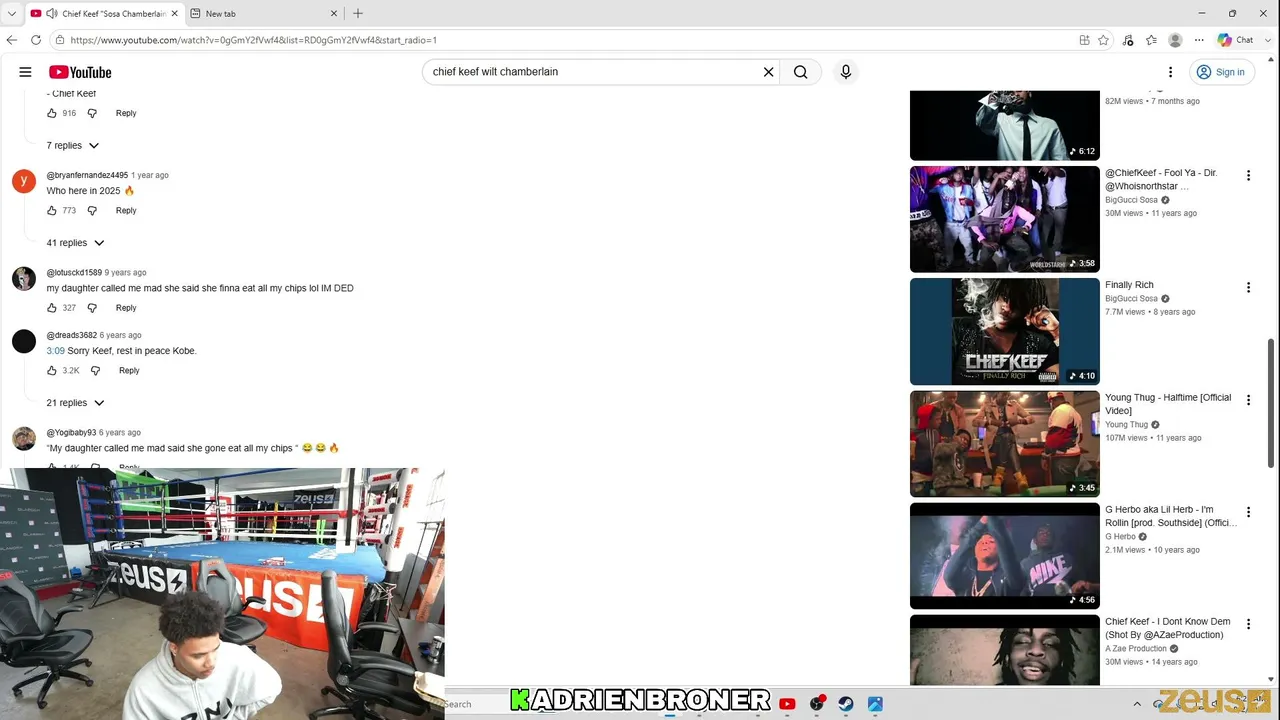The image size is (1280, 720).
Task: Submit search with the magnifying glass
Action: point(800,72)
